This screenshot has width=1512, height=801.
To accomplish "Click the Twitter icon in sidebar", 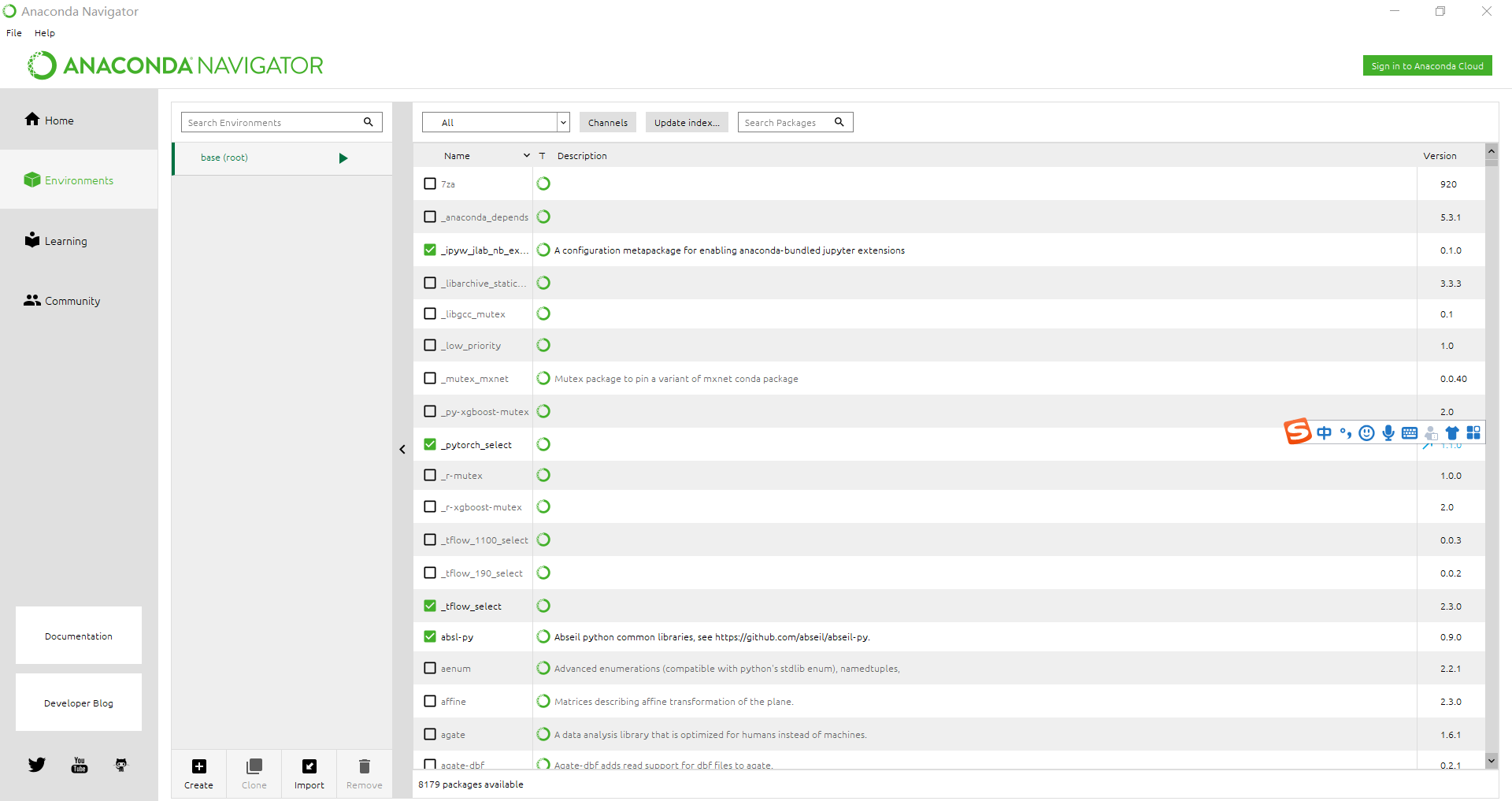I will coord(37,765).
